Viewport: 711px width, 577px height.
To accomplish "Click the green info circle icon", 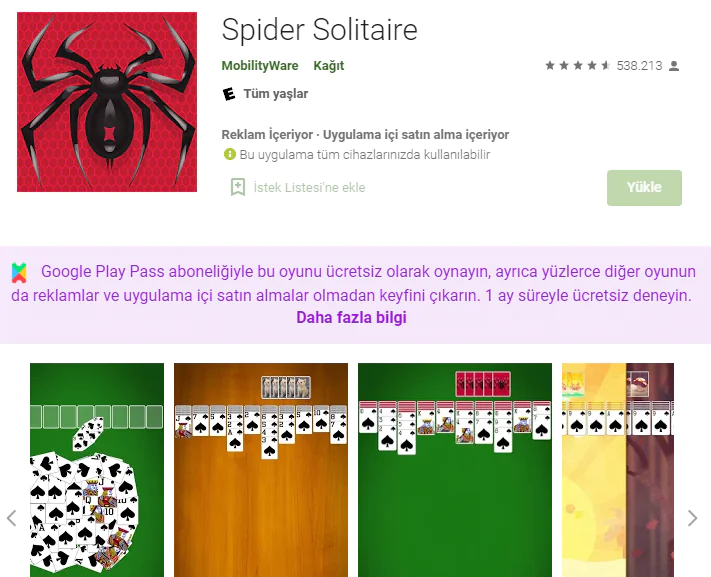I will pyautogui.click(x=230, y=154).
